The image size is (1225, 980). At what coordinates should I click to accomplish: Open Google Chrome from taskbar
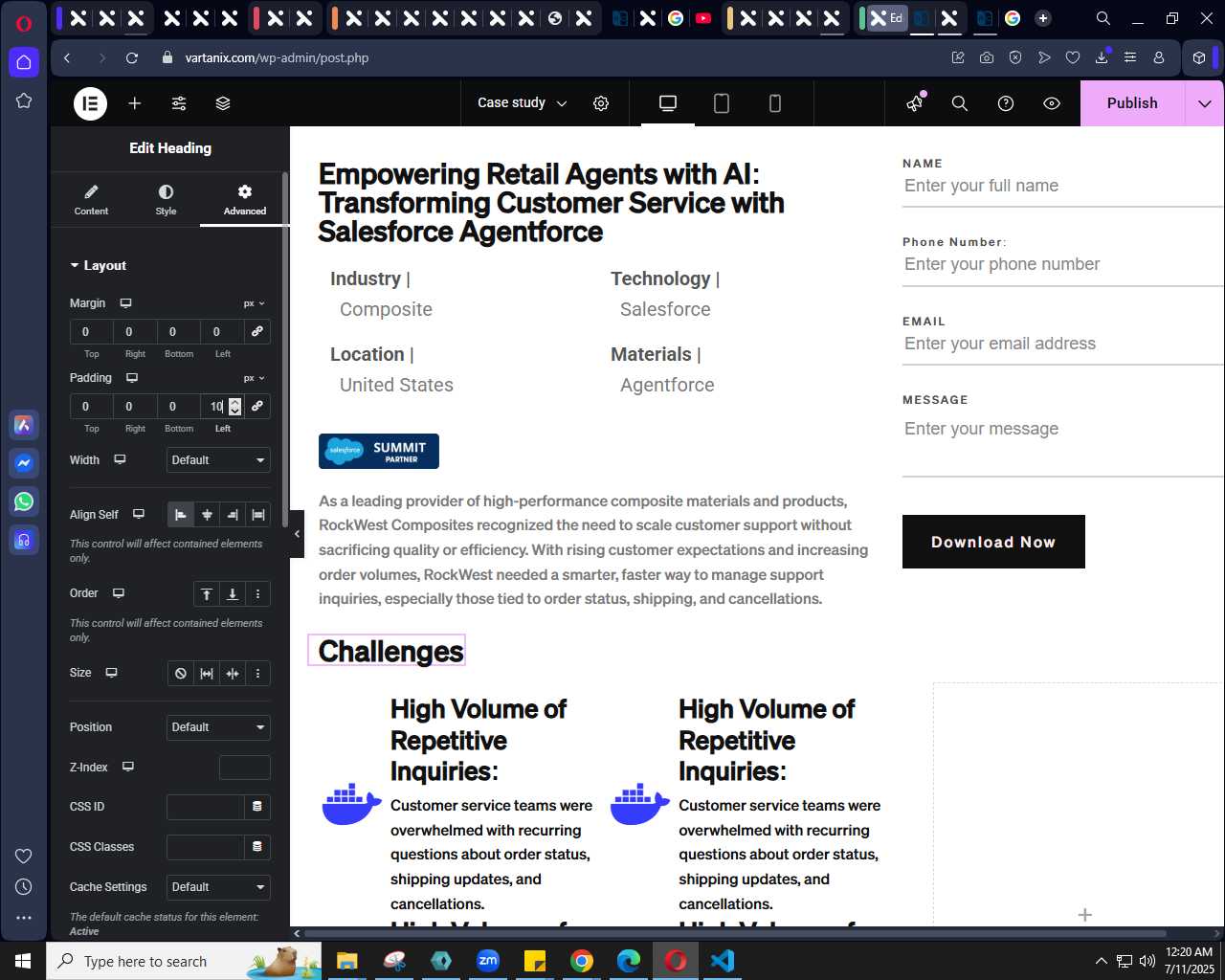582,961
